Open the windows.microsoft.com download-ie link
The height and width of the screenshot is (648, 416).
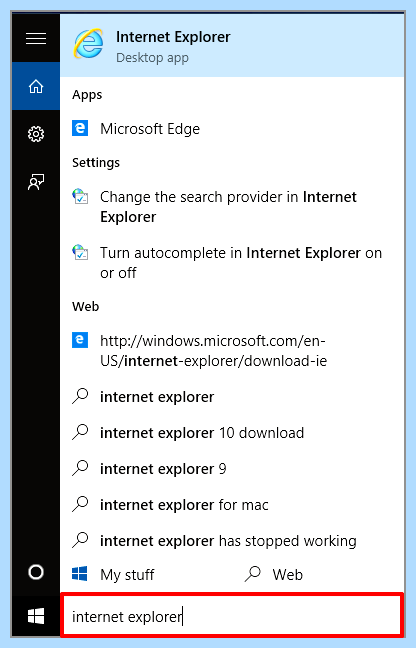[232, 350]
